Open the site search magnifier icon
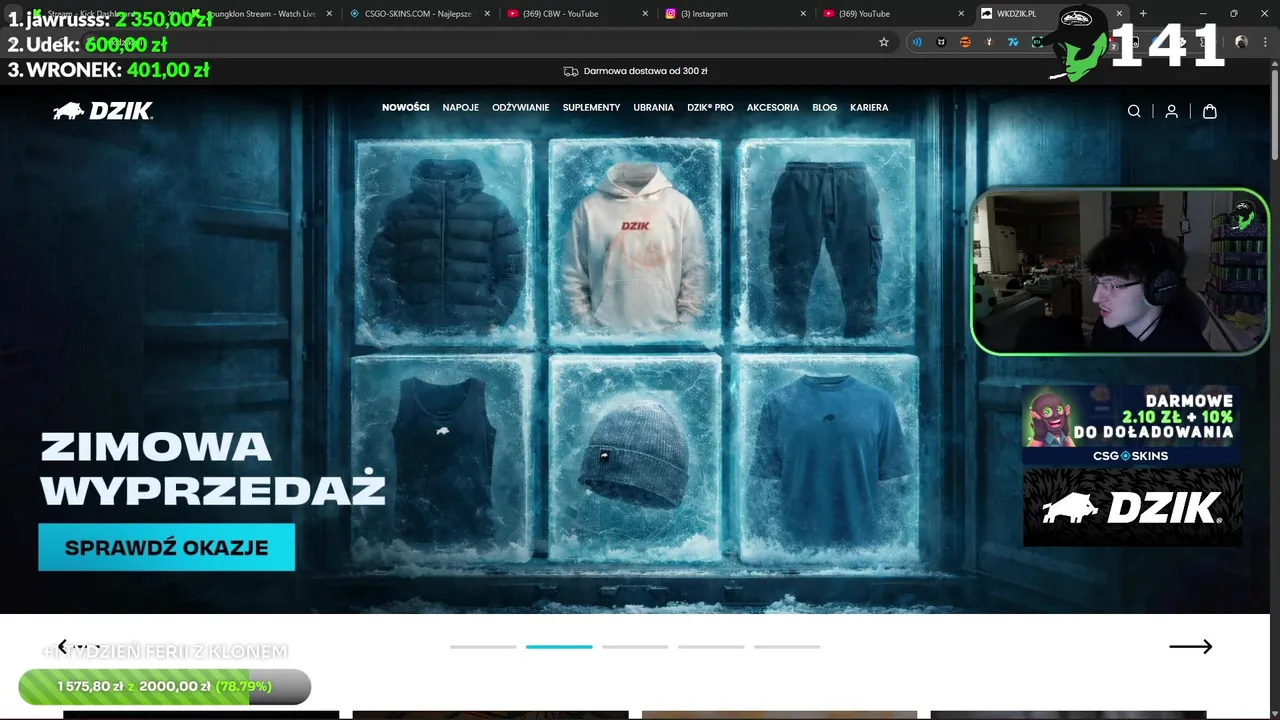The width and height of the screenshot is (1280, 720). (1134, 111)
